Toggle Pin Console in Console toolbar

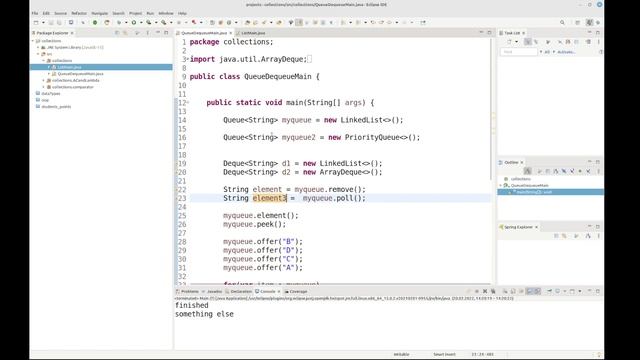550,291
